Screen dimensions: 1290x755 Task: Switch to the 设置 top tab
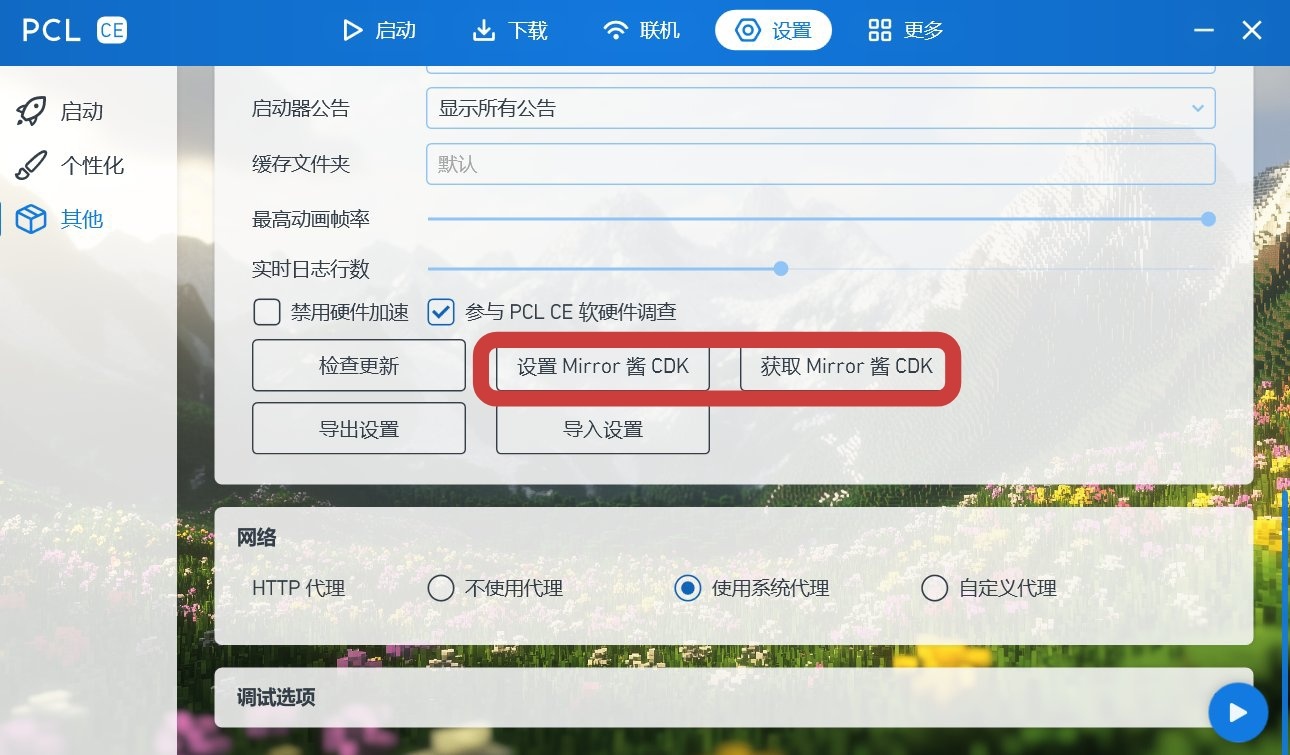[774, 30]
